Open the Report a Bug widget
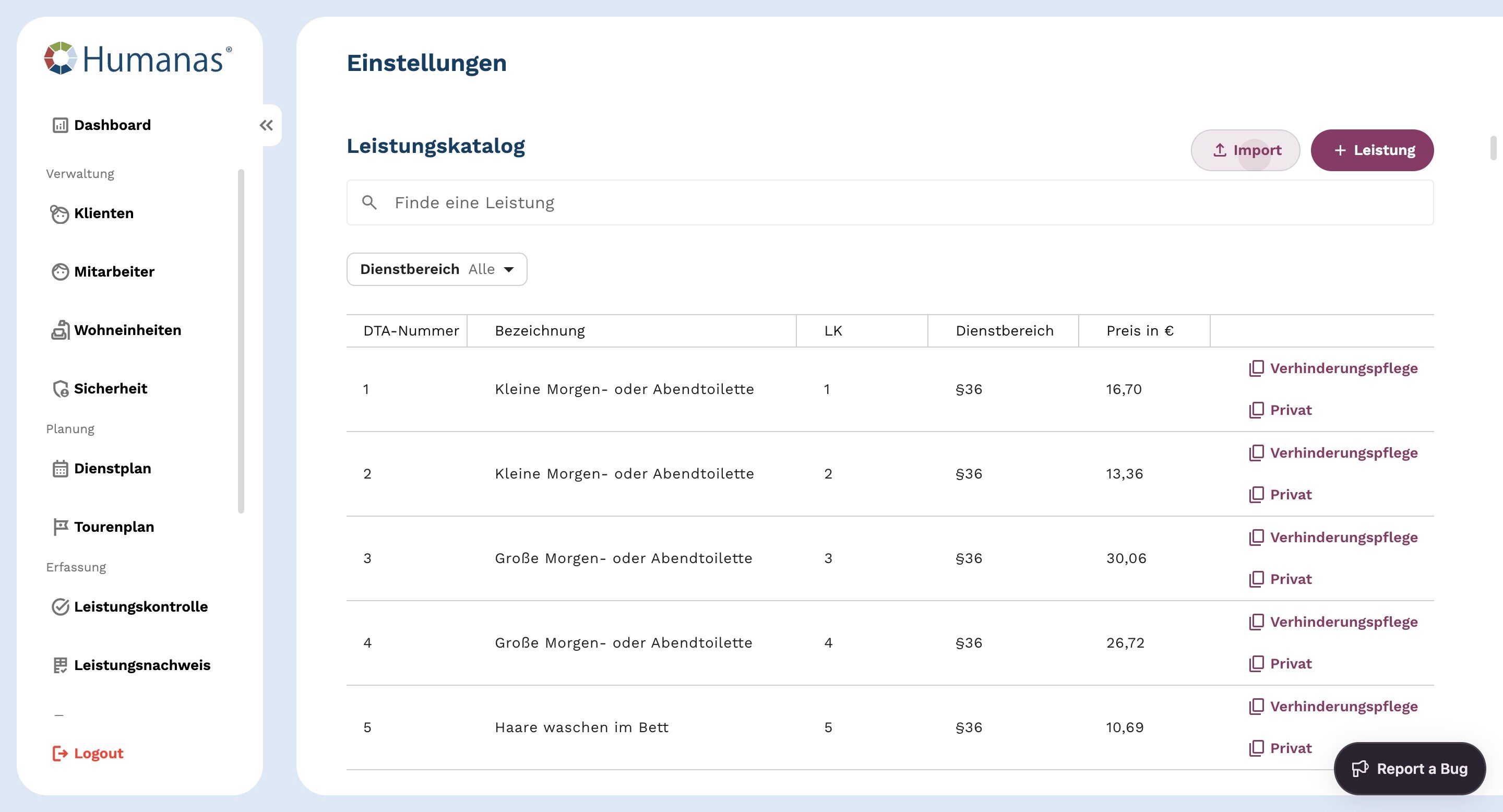 click(x=1409, y=769)
